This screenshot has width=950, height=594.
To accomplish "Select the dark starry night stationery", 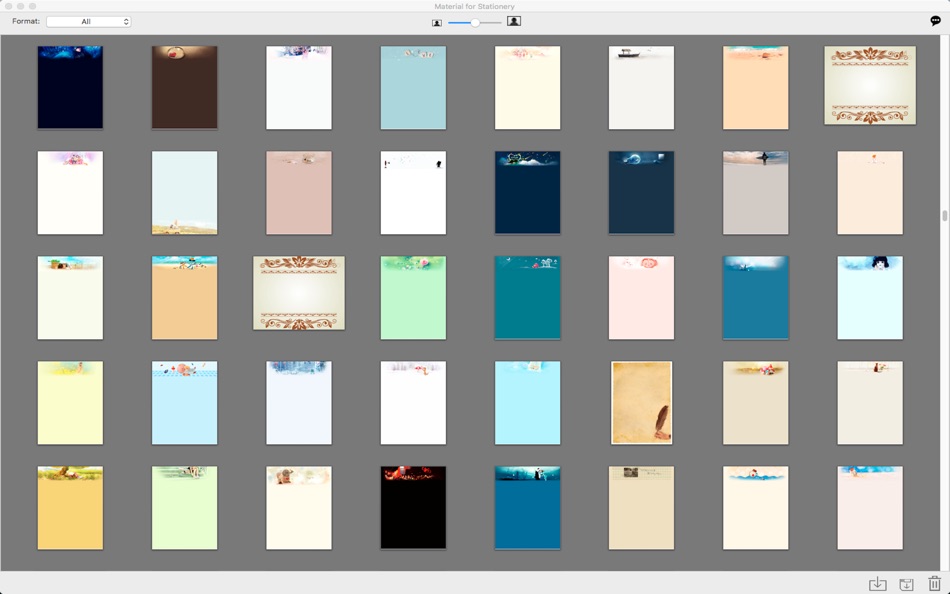I will 70,87.
